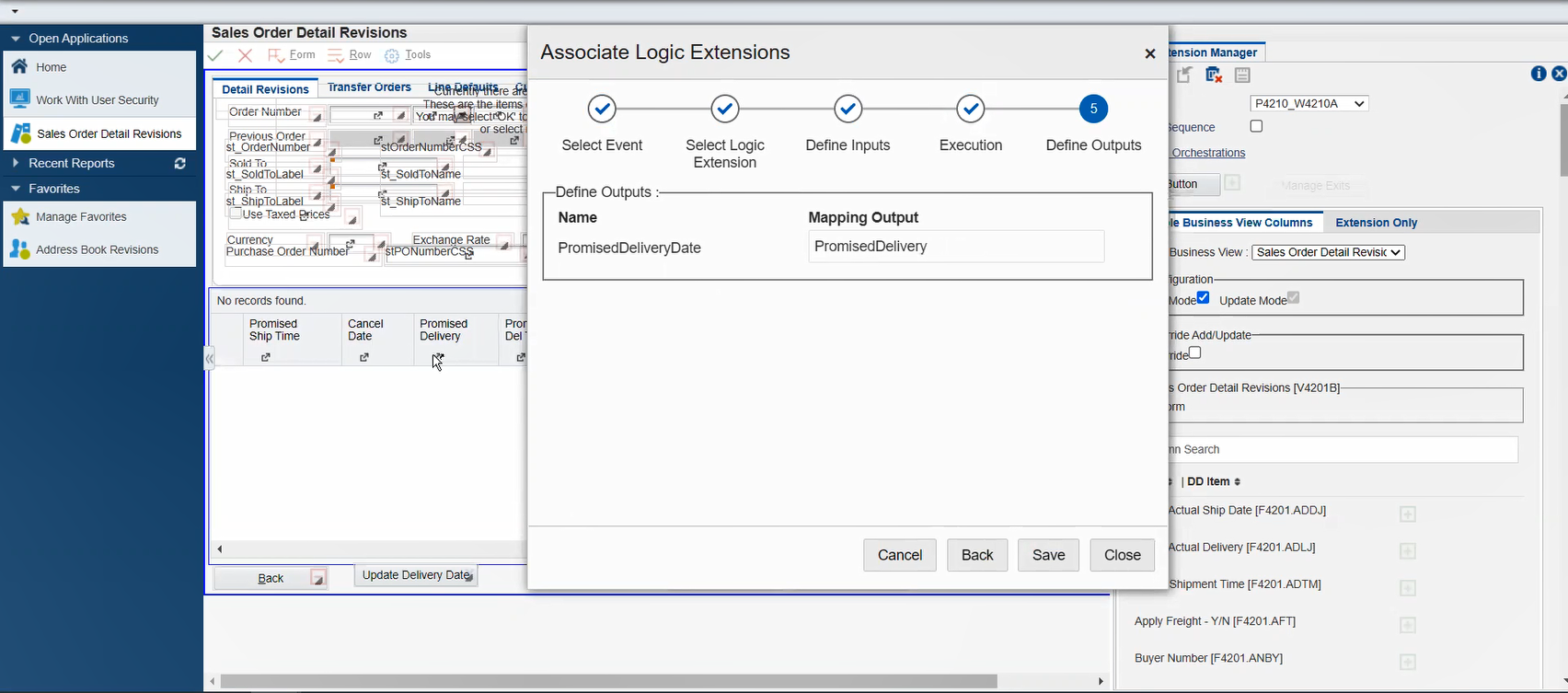Click the Execution step circle
Screen dimensions: 1568x693
tap(971, 110)
